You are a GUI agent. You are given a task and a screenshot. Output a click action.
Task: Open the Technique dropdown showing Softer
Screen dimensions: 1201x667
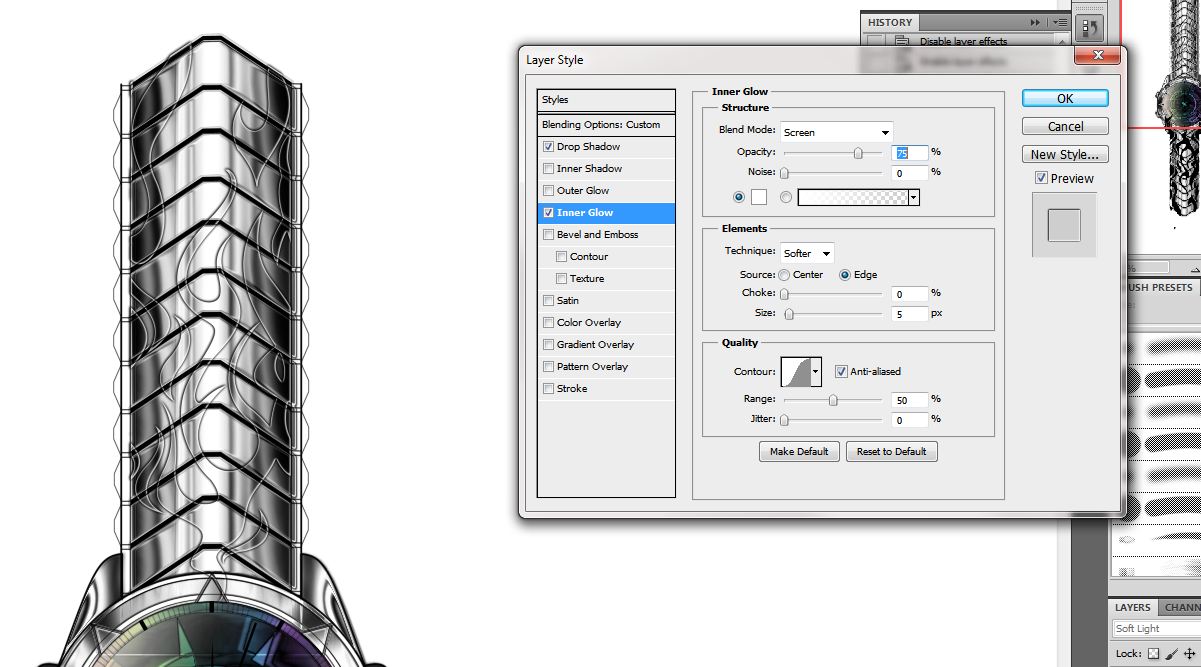tap(807, 254)
